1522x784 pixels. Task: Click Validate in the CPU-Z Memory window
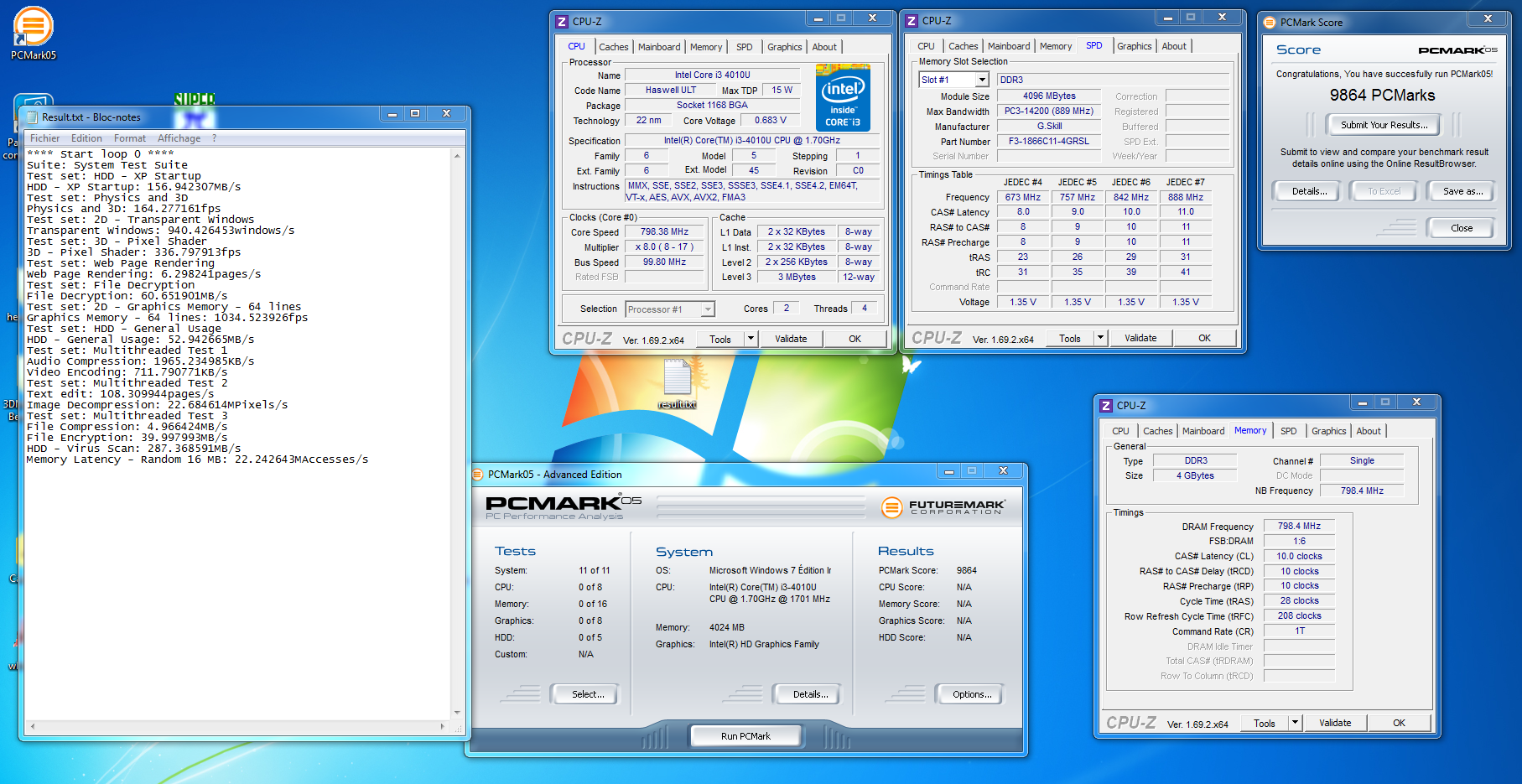tap(1335, 723)
